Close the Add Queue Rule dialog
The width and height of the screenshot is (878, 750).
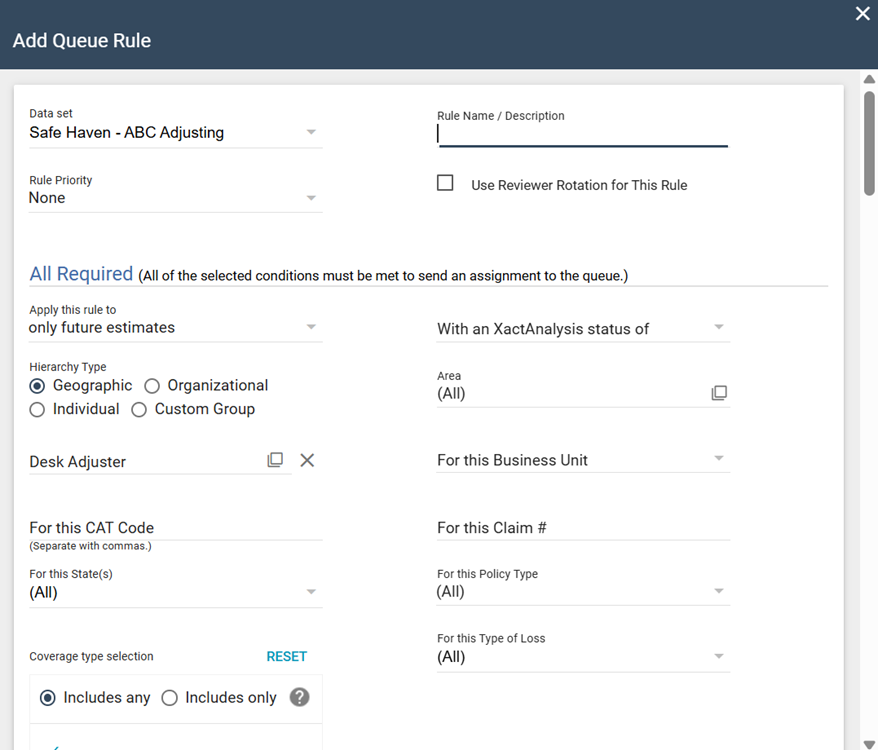[x=862, y=14]
